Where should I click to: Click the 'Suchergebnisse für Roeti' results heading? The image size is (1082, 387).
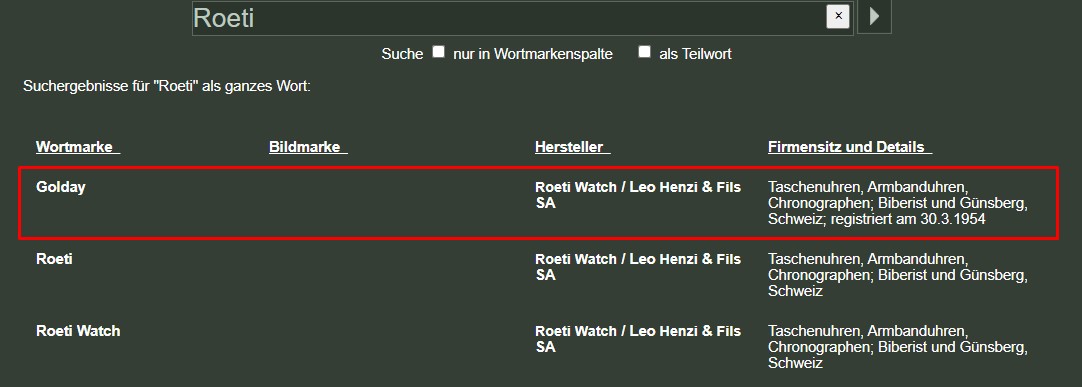pos(167,88)
